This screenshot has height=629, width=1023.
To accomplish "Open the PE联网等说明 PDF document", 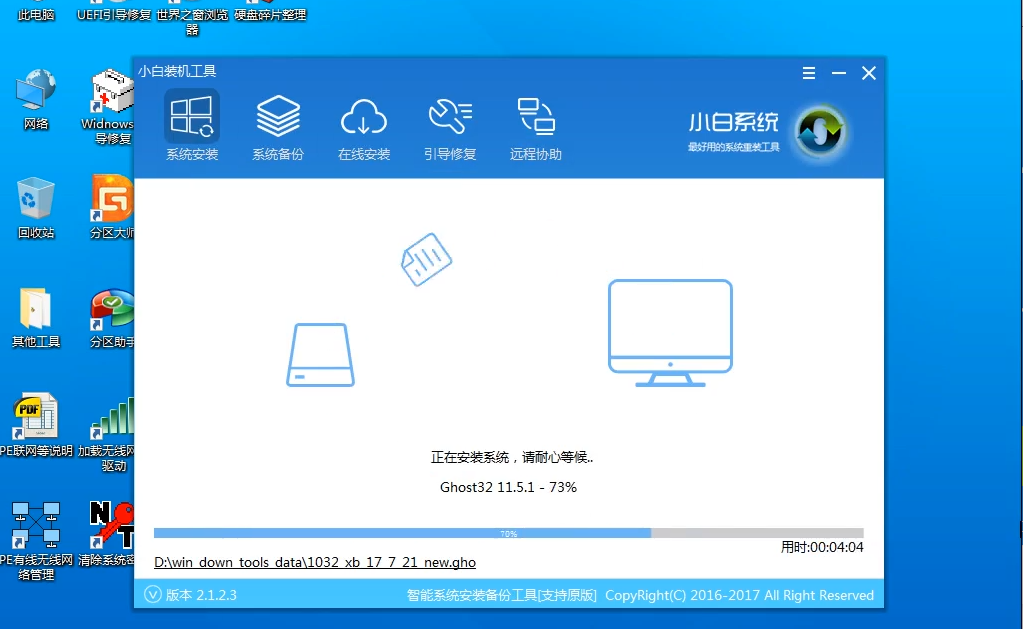I will (x=36, y=425).
